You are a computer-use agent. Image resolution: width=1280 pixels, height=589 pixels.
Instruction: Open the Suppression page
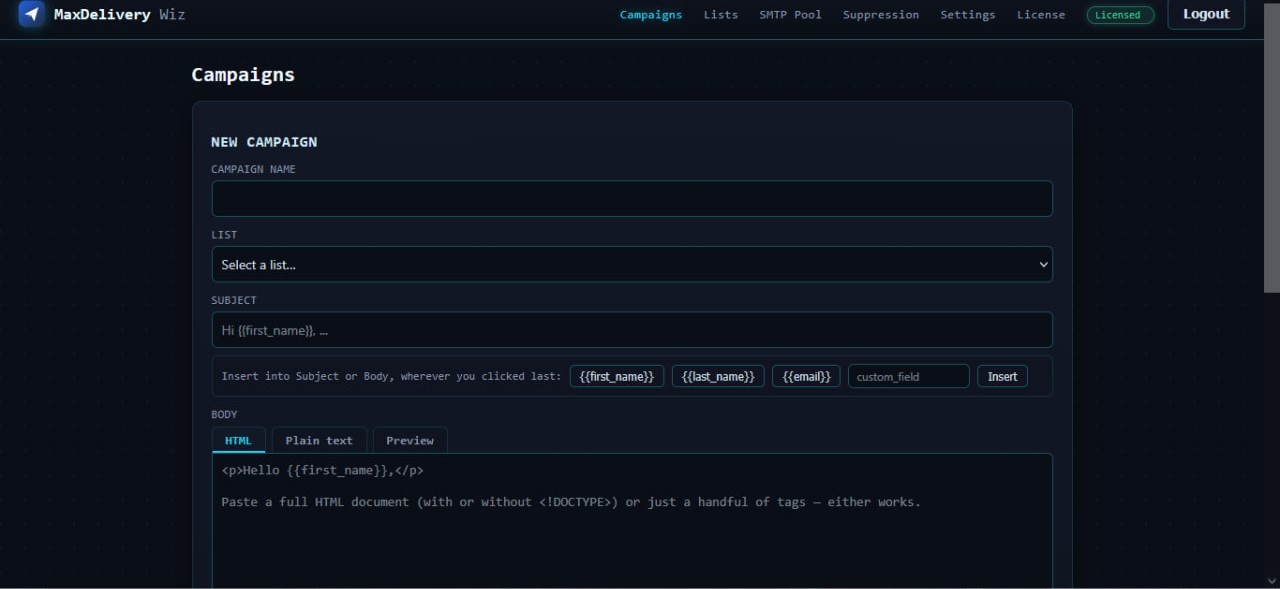[x=881, y=15]
